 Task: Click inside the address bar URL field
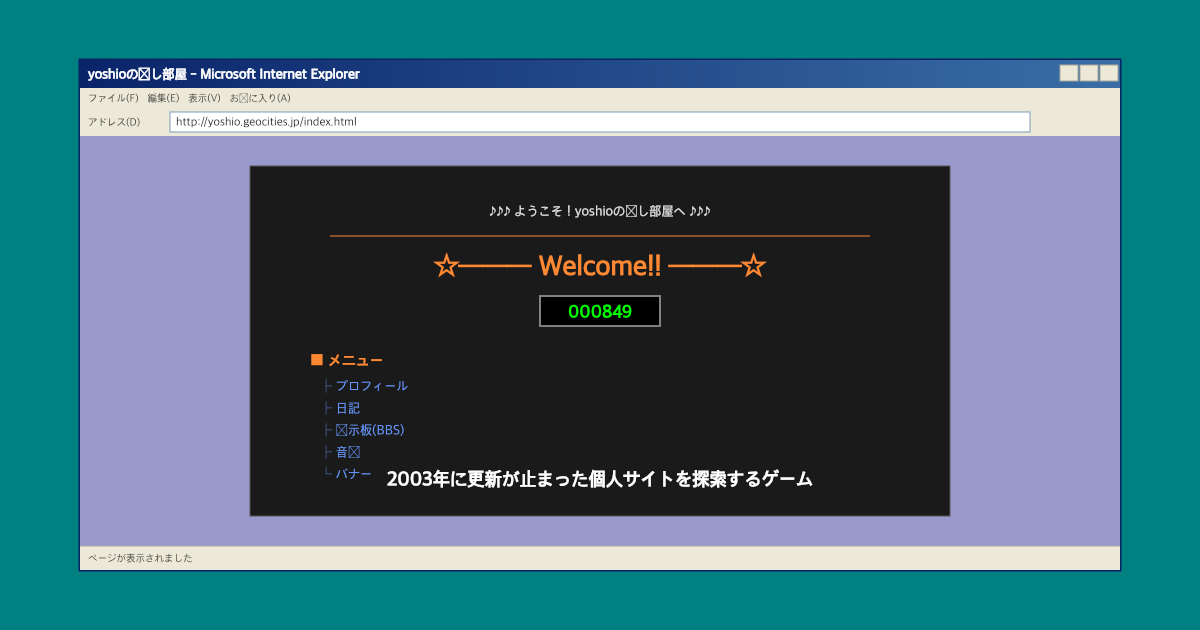tap(400, 121)
